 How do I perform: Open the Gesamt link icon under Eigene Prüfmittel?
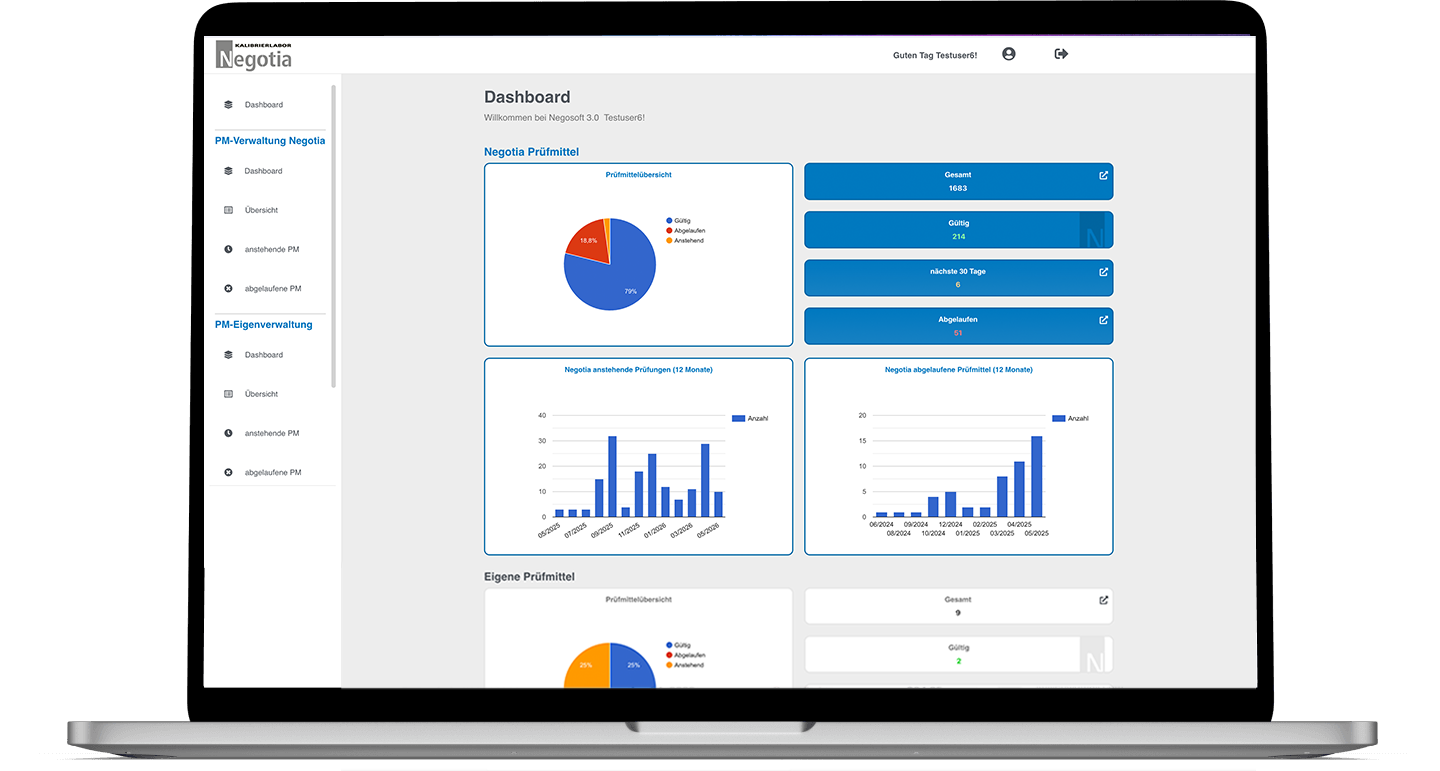1103,599
